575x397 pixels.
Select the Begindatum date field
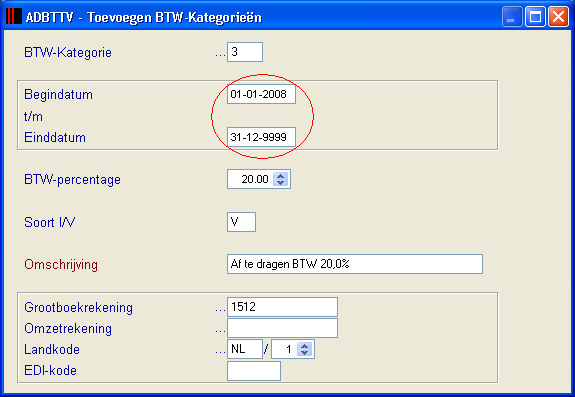pos(261,94)
